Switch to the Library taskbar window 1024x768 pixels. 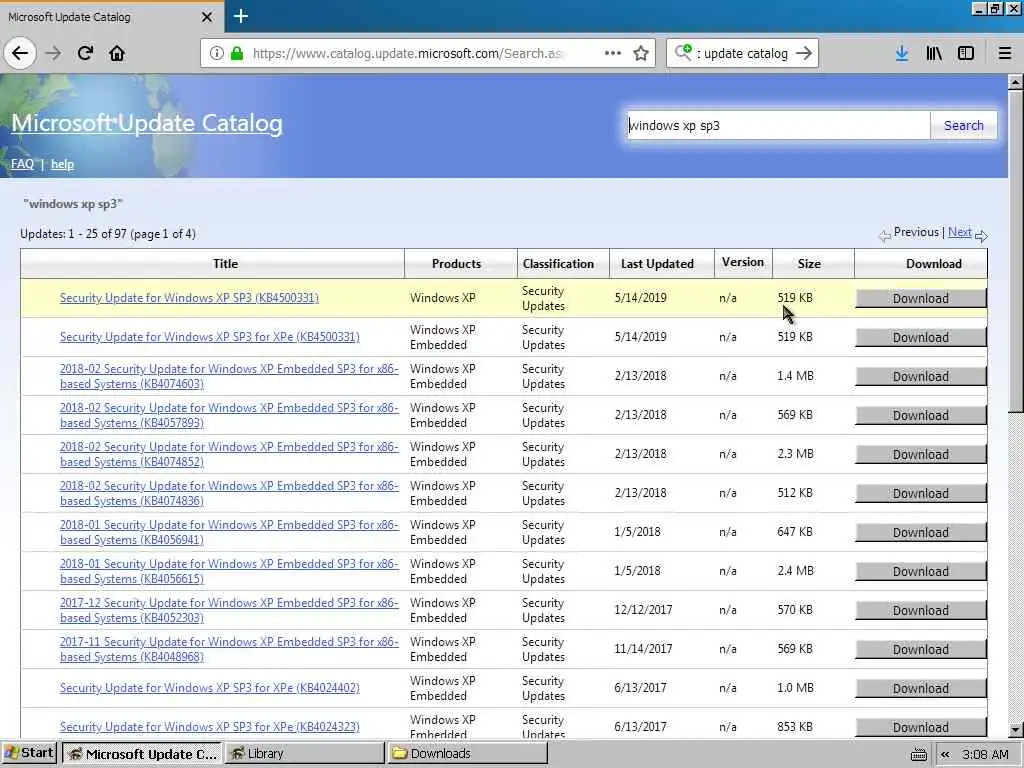coord(305,754)
